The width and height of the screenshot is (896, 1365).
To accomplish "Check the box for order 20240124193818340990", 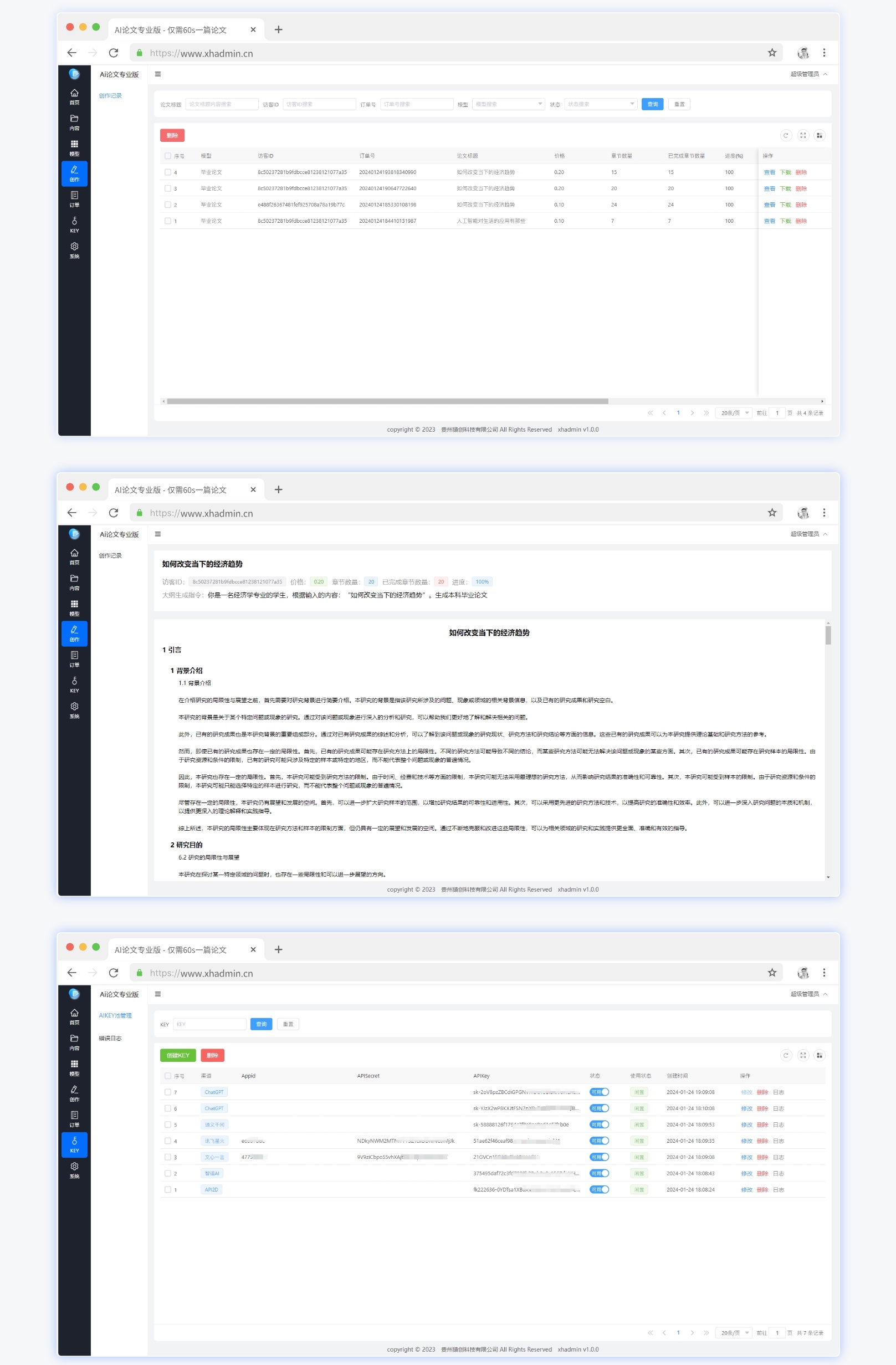I will pyautogui.click(x=167, y=172).
